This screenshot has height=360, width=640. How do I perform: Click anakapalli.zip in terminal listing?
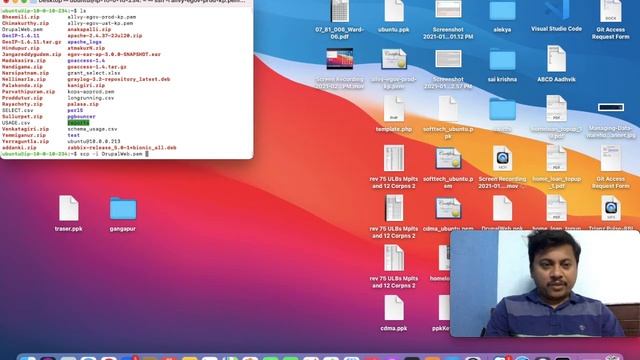89,29
